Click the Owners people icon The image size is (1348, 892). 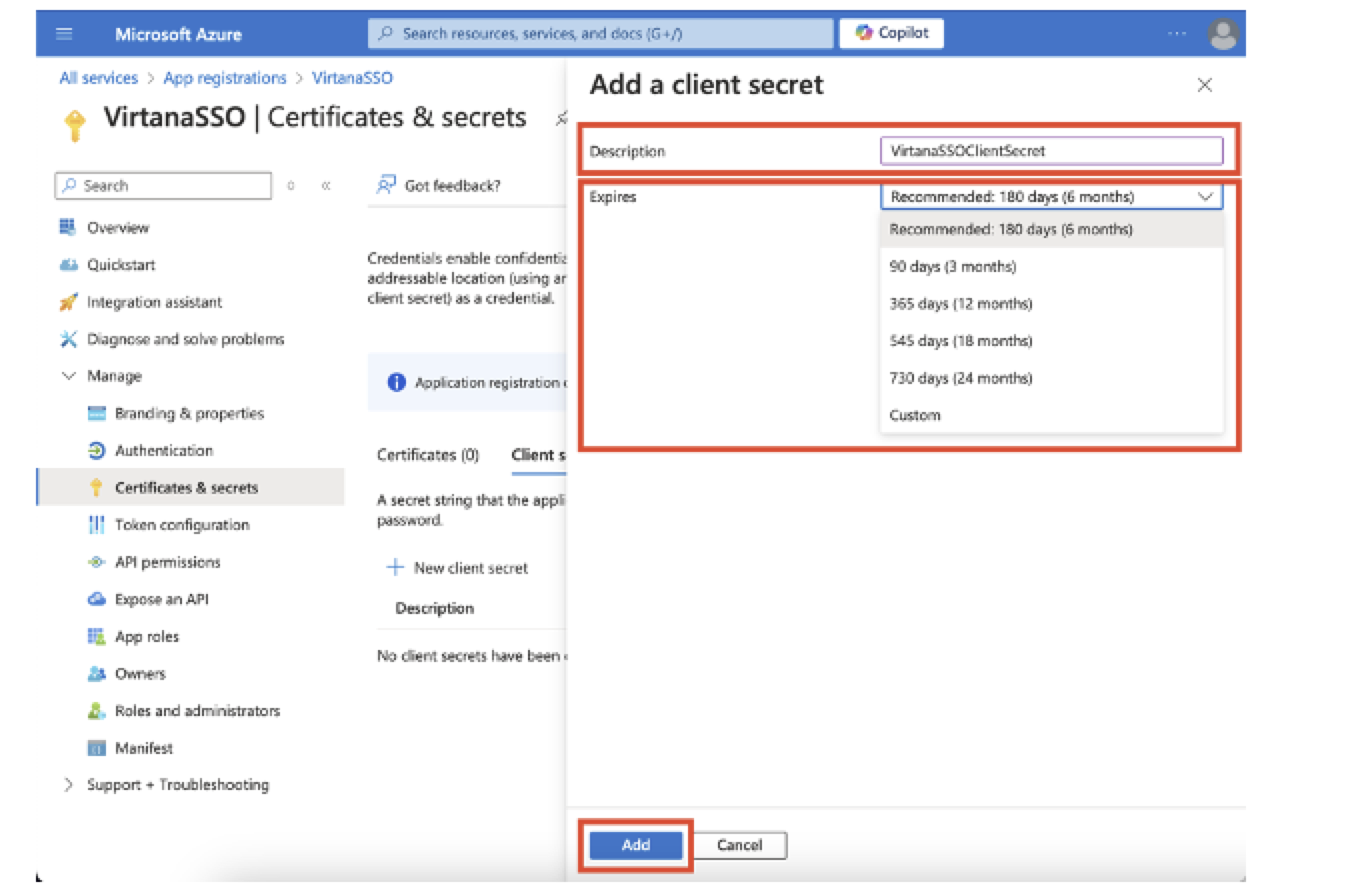pyautogui.click(x=97, y=674)
